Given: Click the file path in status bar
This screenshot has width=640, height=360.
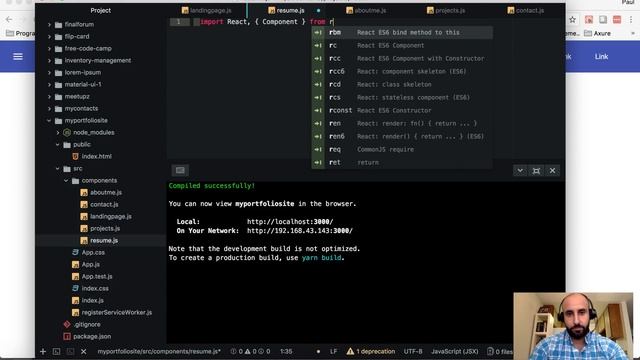Looking at the screenshot, I should [x=159, y=351].
